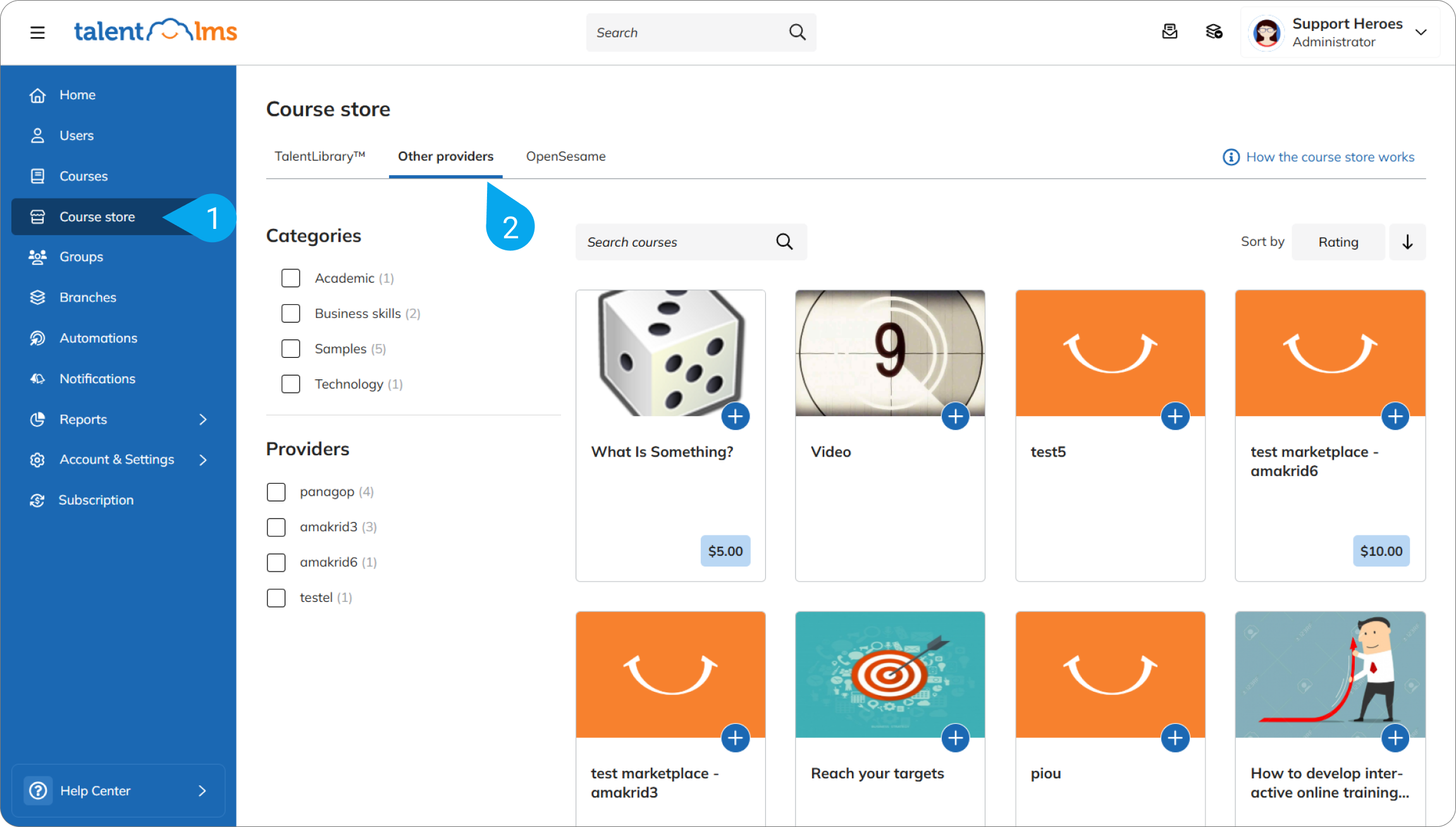Click the Groups people icon
The image size is (1456, 827).
click(x=37, y=257)
